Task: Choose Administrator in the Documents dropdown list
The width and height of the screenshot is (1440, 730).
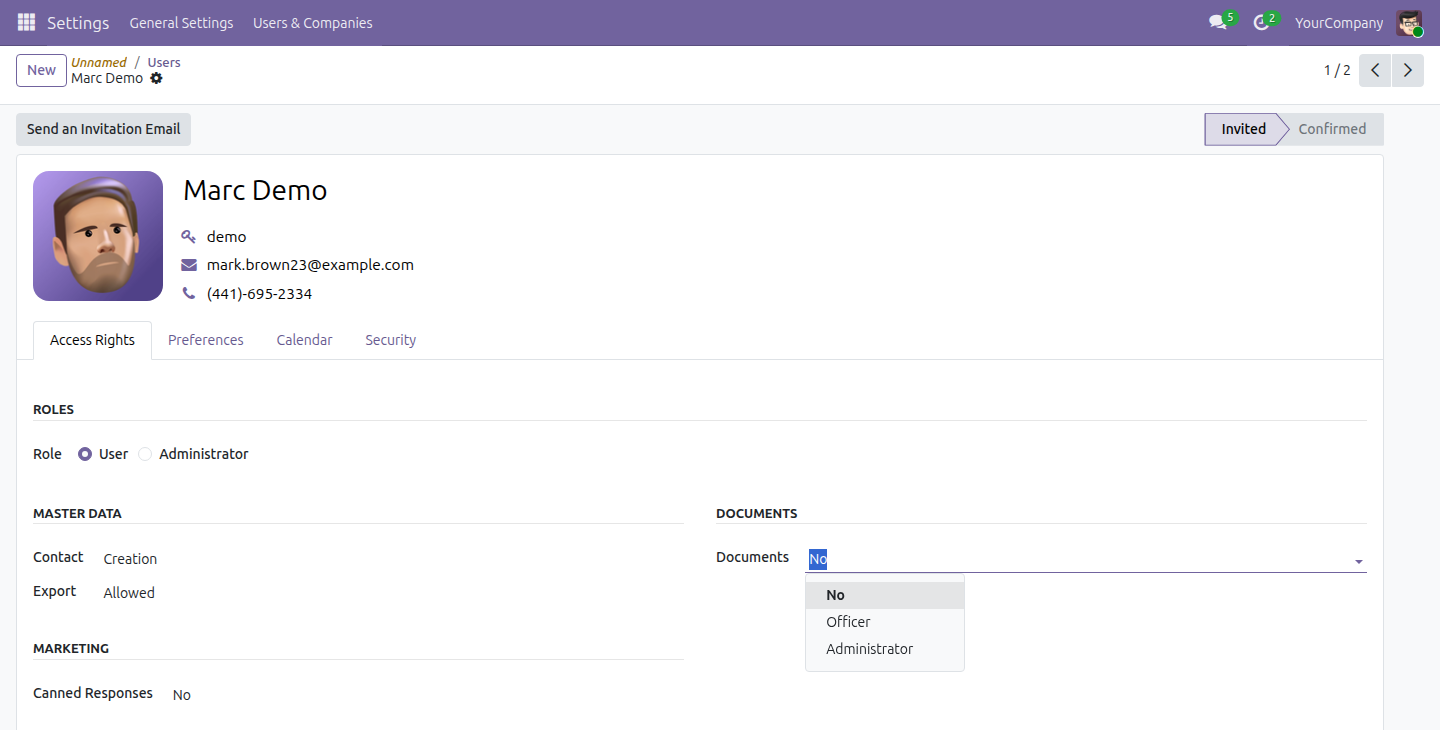Action: (885, 649)
